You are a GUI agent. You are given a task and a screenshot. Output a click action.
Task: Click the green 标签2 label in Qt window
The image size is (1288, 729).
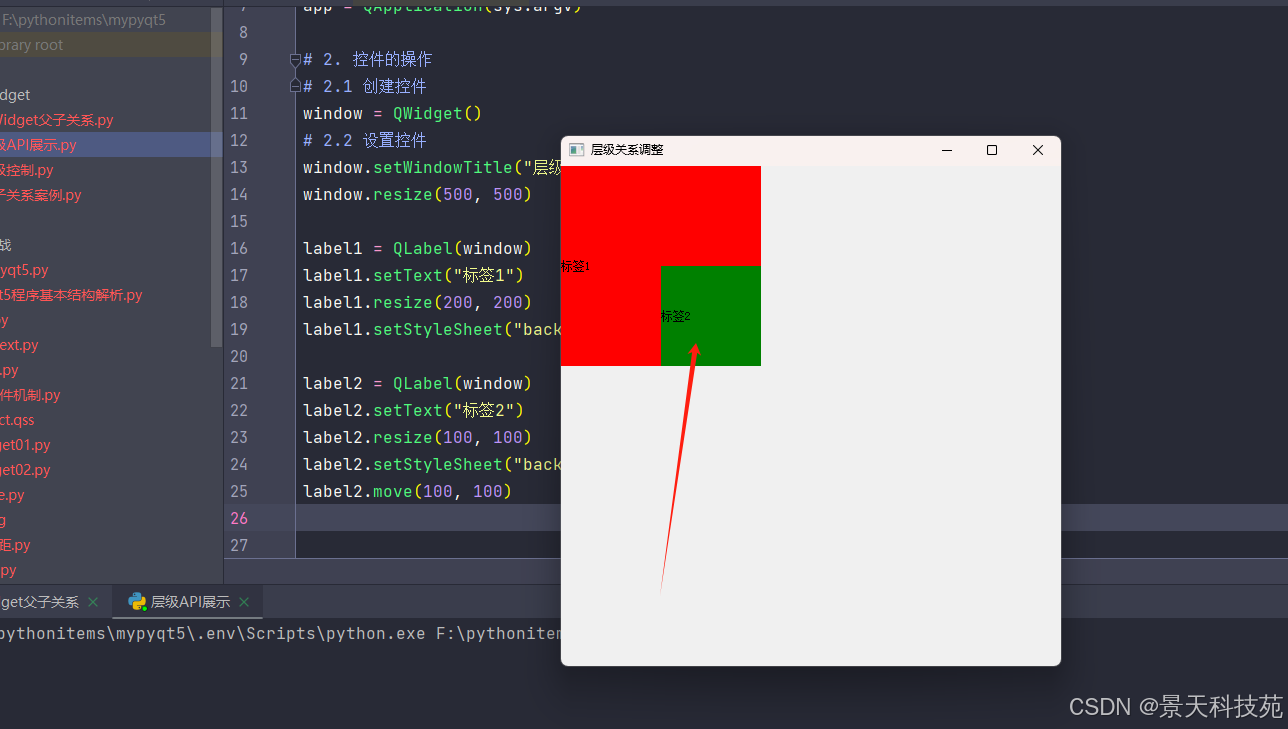[711, 316]
